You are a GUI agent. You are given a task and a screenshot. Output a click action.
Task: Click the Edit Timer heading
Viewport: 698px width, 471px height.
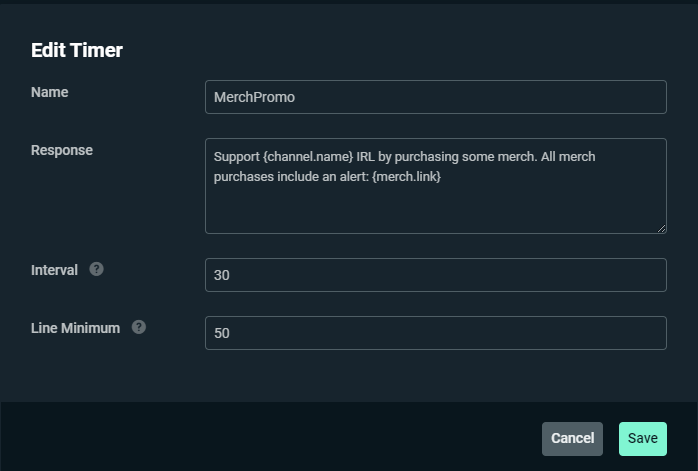(x=77, y=50)
